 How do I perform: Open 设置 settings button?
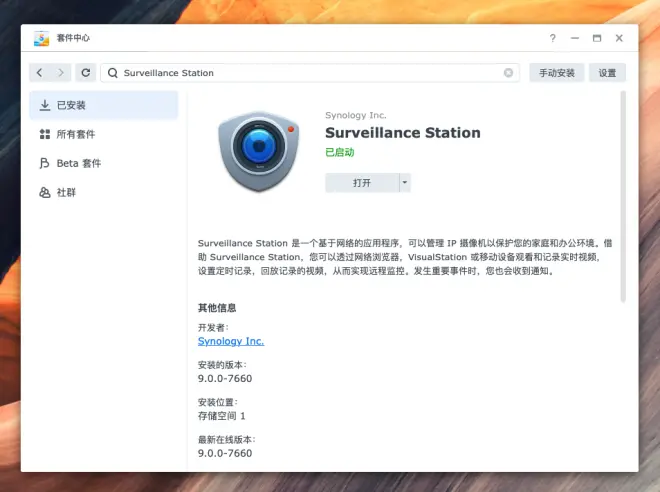(x=607, y=73)
